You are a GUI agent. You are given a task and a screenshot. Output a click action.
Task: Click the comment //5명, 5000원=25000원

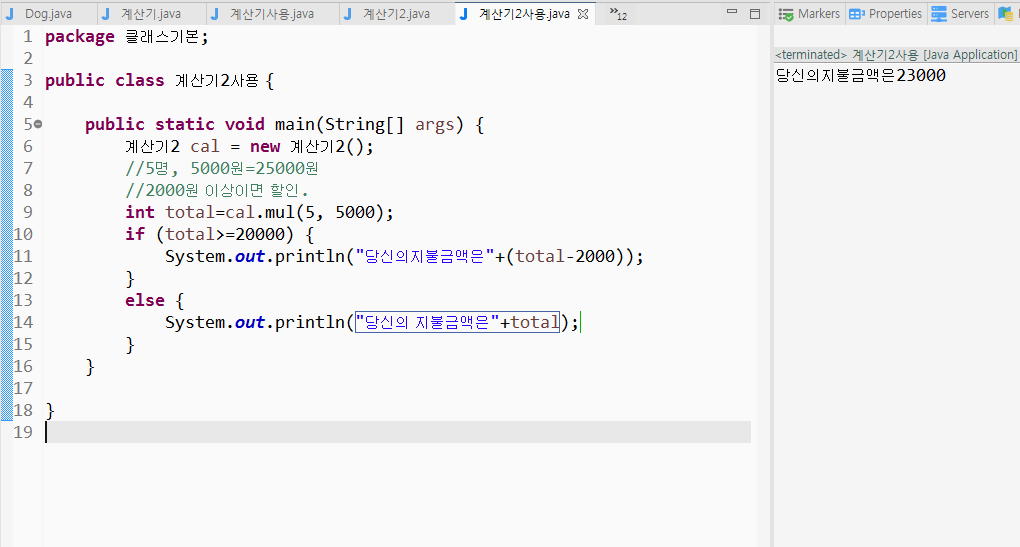pos(222,168)
